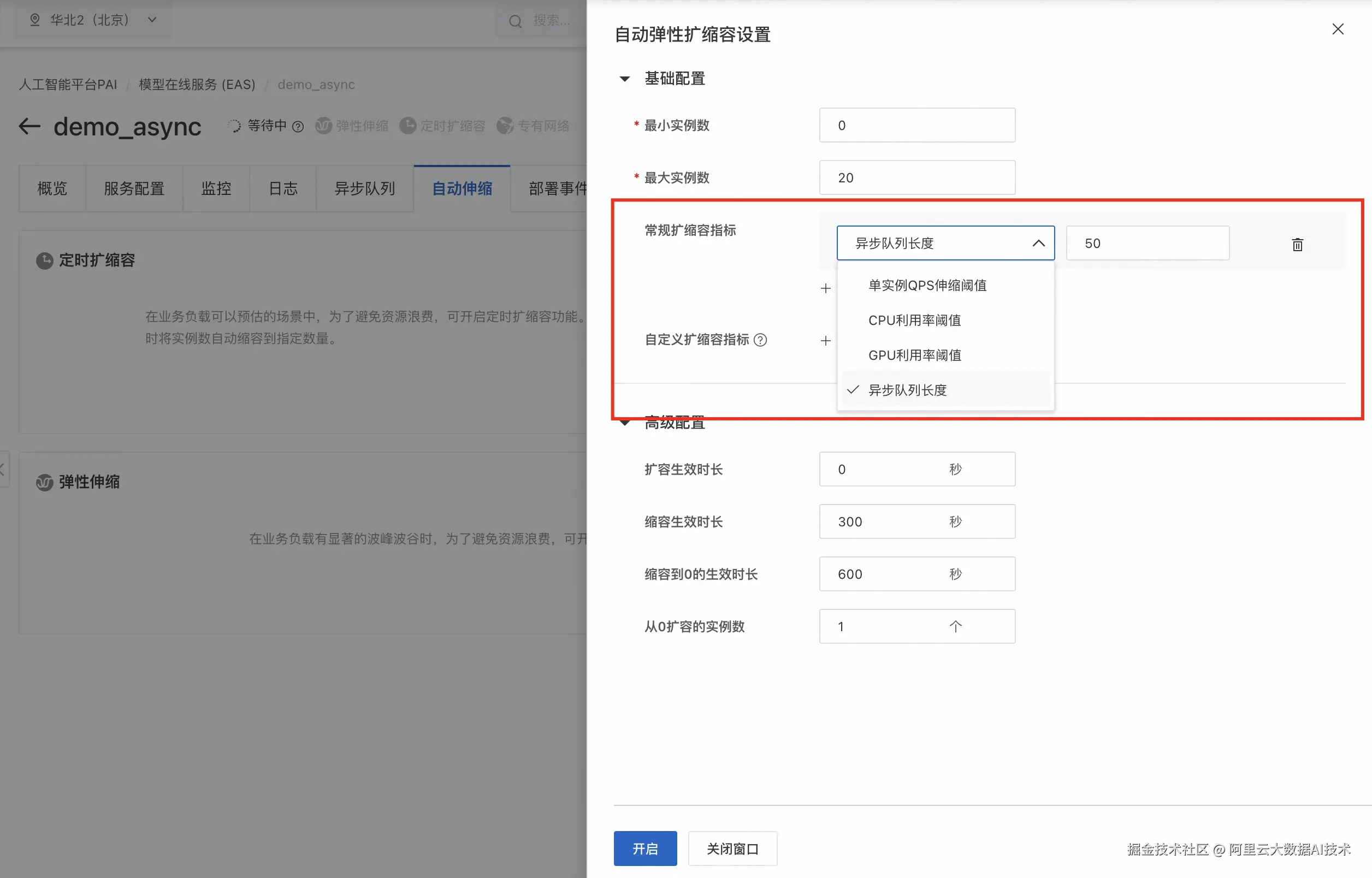Screen dimensions: 1372x878
Task: Click the 最大实例数 input field
Action: pyautogui.click(x=916, y=178)
